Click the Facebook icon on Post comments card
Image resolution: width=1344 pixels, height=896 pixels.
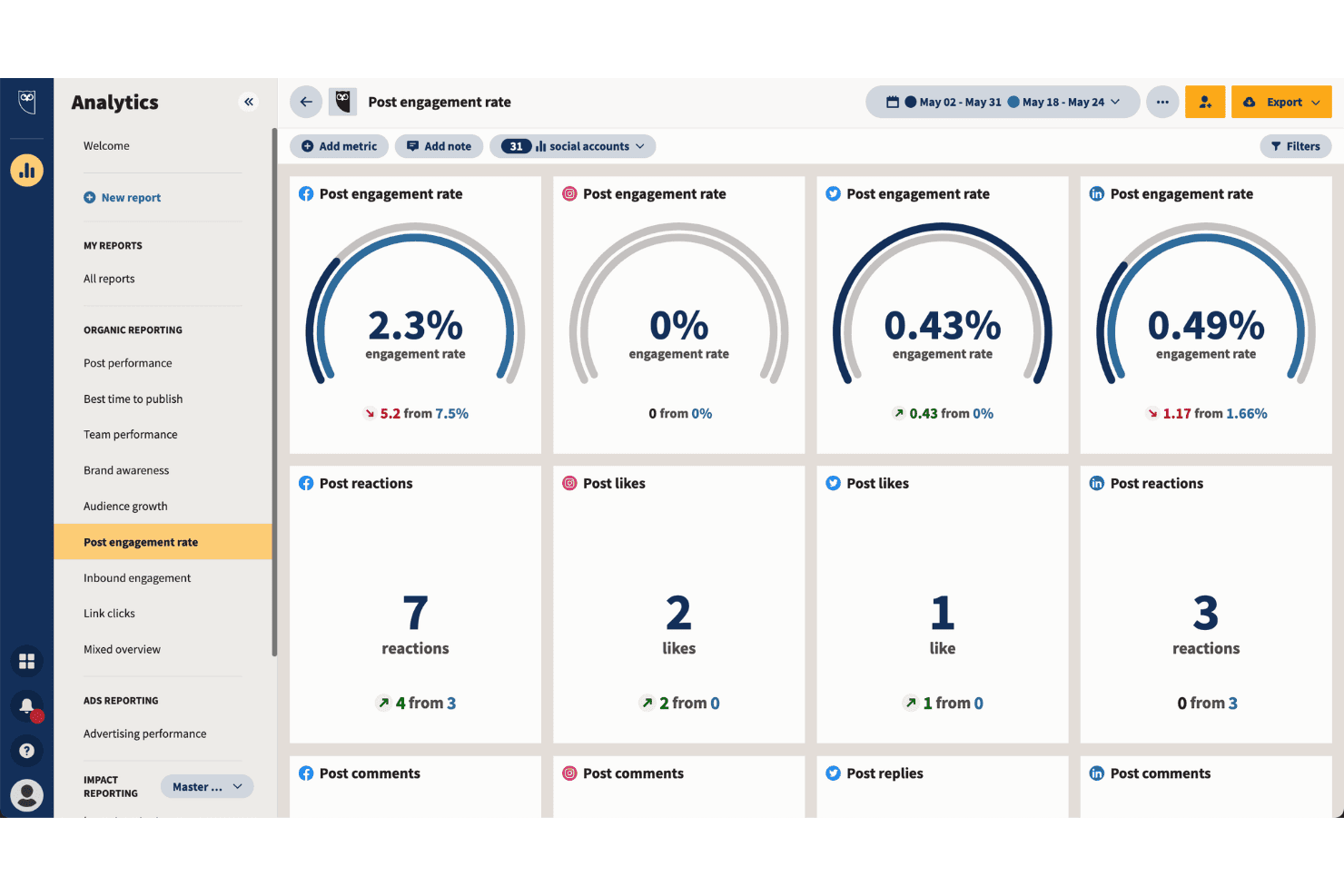point(306,773)
